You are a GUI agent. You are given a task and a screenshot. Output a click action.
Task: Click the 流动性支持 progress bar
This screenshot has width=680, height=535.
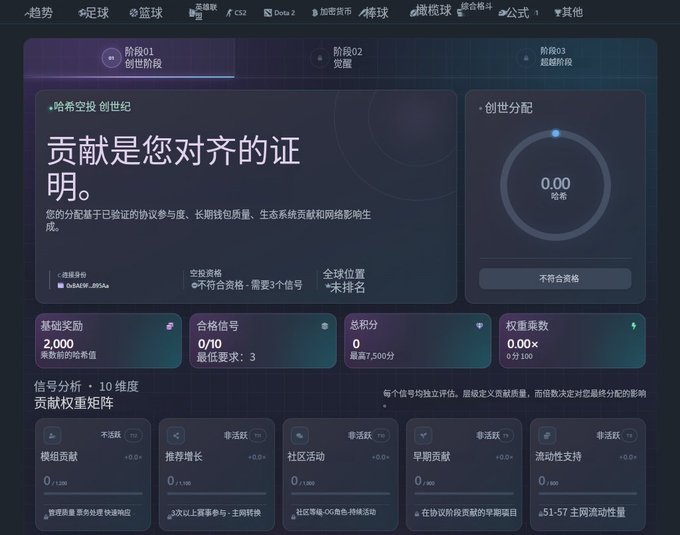[x=588, y=493]
